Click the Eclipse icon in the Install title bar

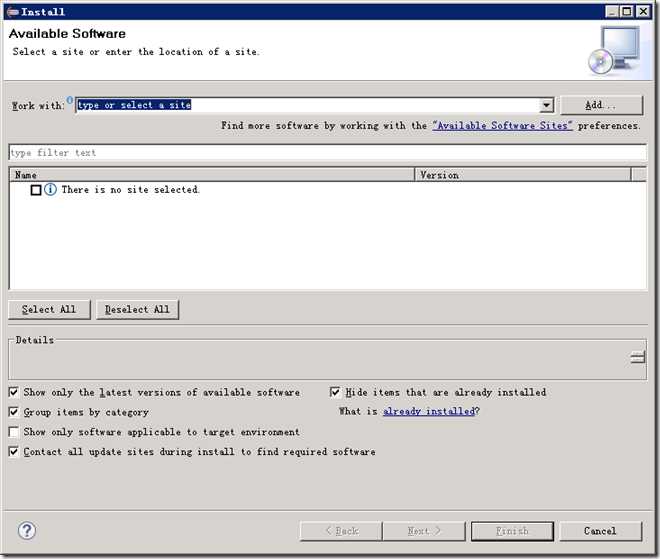(13, 12)
